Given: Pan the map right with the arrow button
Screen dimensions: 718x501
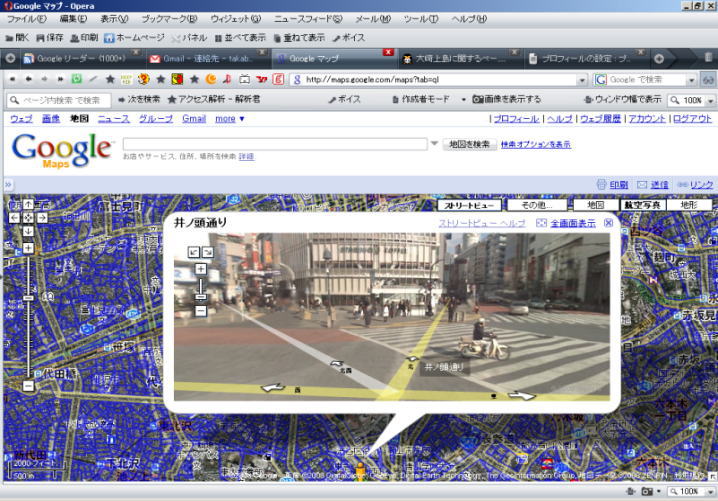Looking at the screenshot, I should click(x=42, y=218).
